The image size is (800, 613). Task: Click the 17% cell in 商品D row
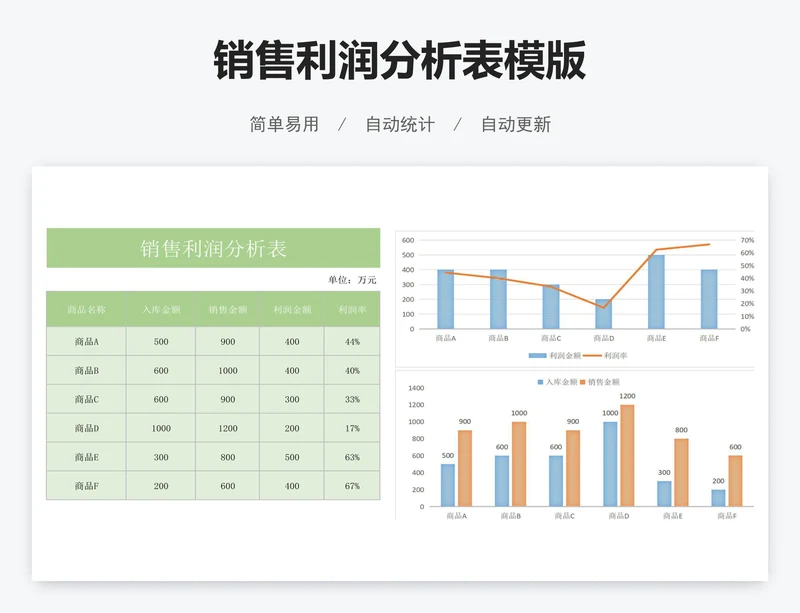[352, 428]
